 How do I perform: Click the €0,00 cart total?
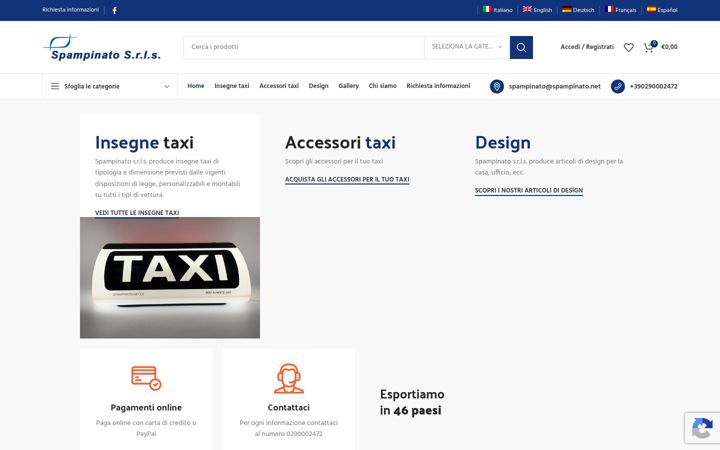coord(669,47)
